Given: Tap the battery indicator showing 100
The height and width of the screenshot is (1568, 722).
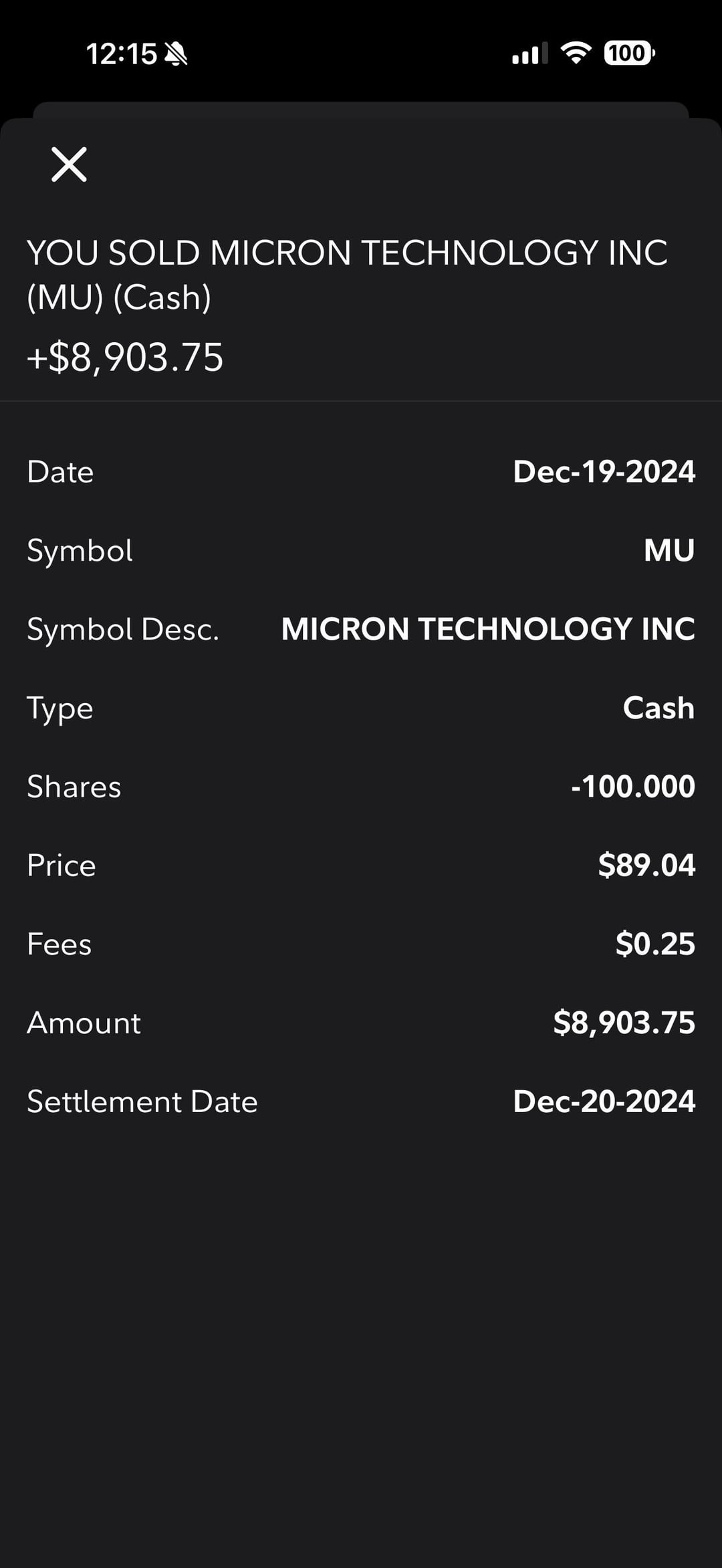Looking at the screenshot, I should click(629, 53).
